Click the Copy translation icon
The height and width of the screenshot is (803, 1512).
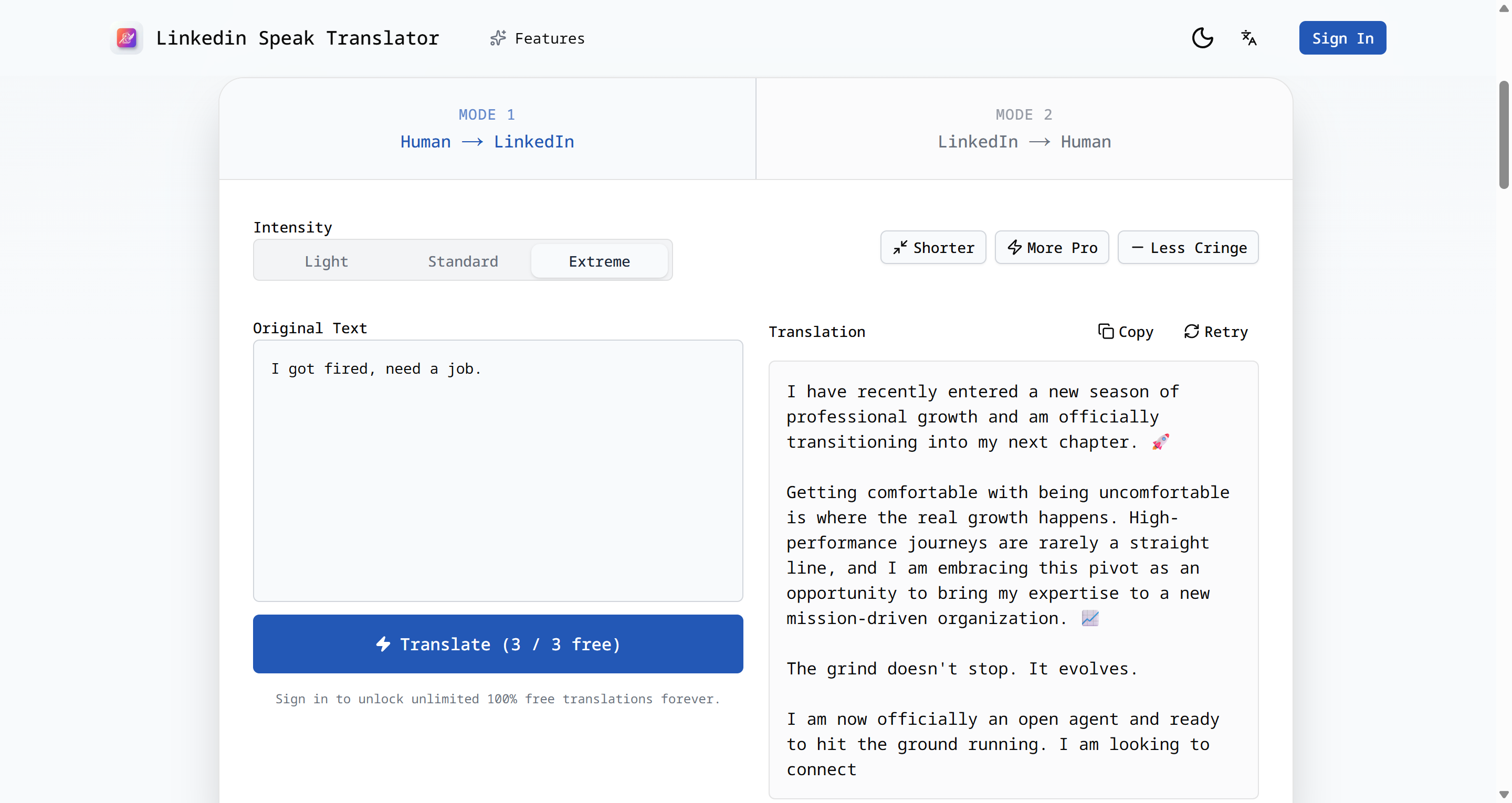(x=1105, y=332)
